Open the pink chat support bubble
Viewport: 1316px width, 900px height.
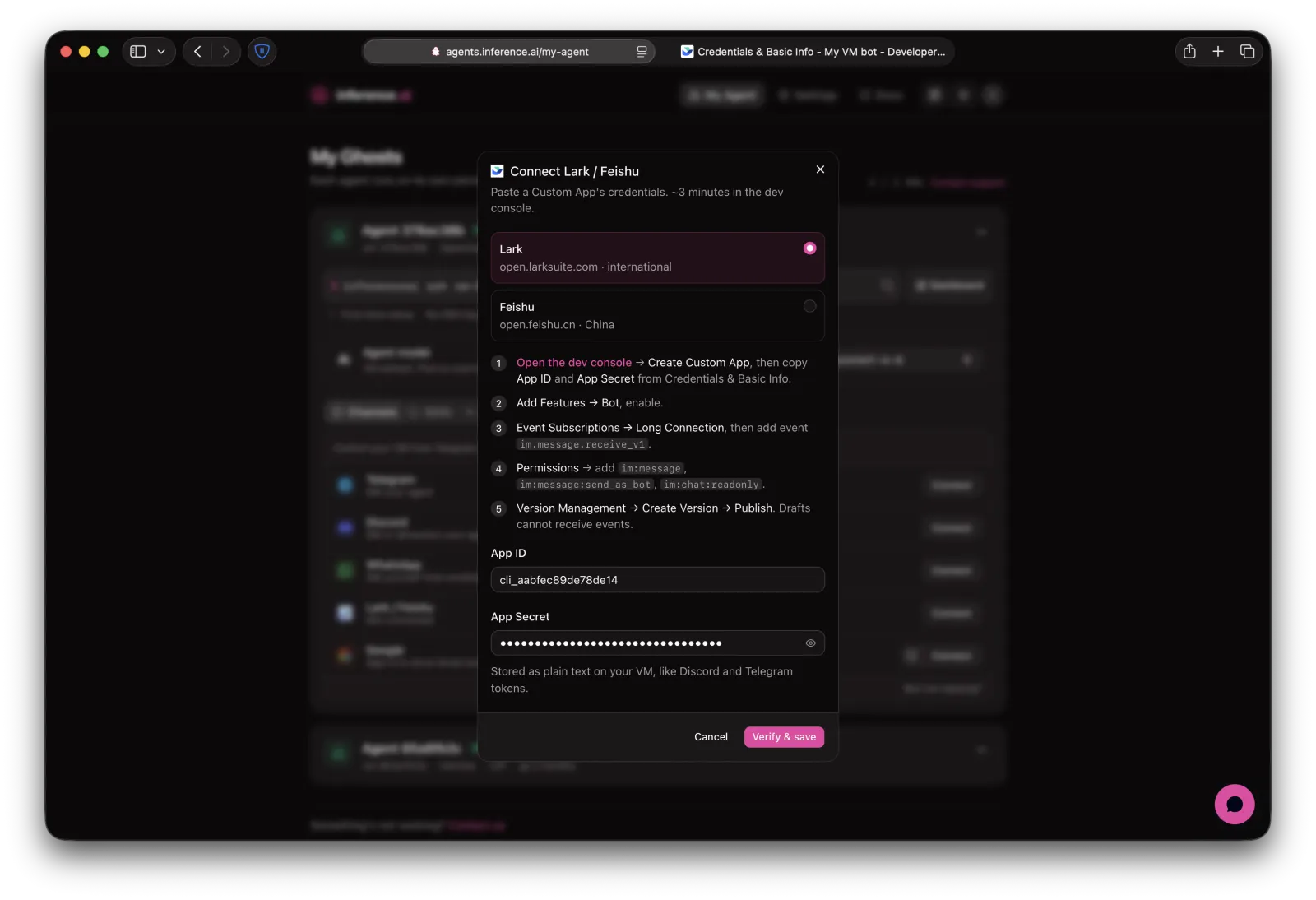pos(1234,804)
